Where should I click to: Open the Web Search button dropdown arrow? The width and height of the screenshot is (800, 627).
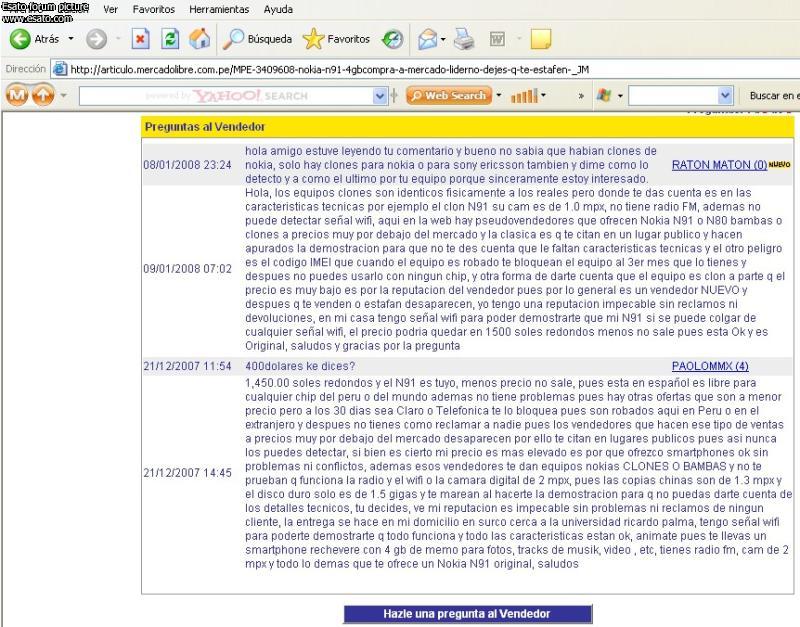tap(498, 95)
